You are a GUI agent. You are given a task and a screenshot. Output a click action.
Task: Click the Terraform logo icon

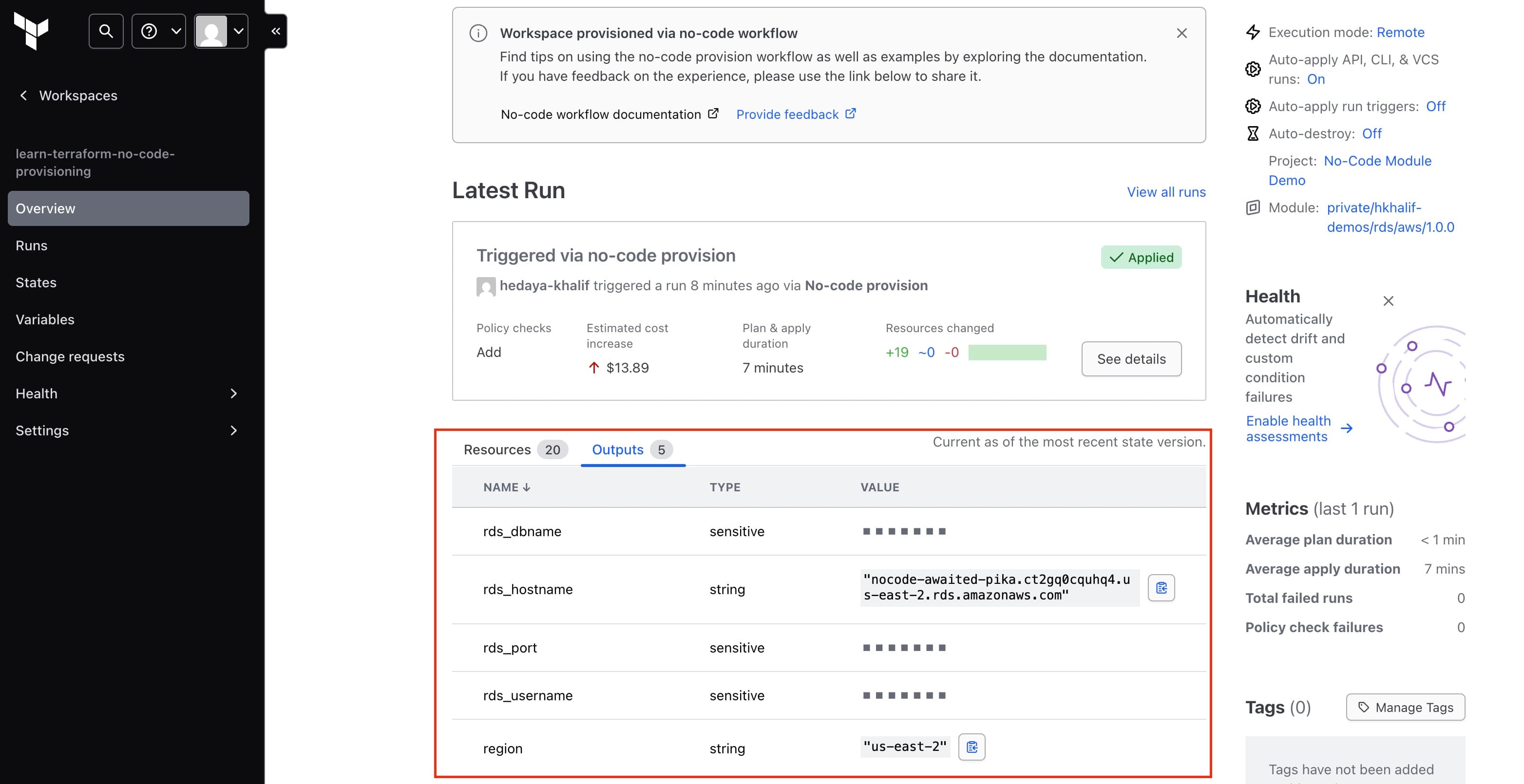pyautogui.click(x=31, y=31)
